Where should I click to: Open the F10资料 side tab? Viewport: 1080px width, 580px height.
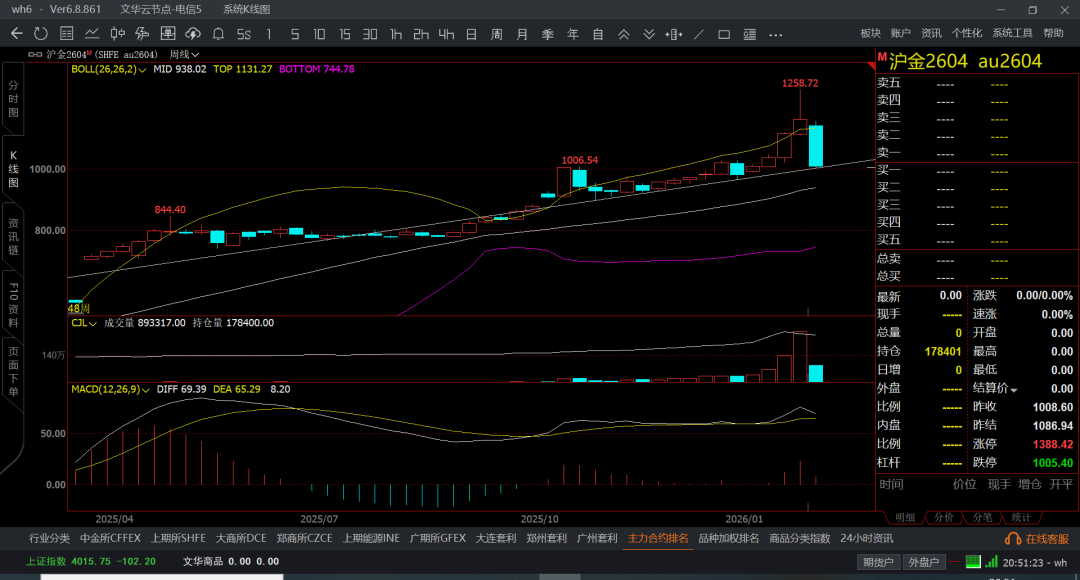(13, 304)
